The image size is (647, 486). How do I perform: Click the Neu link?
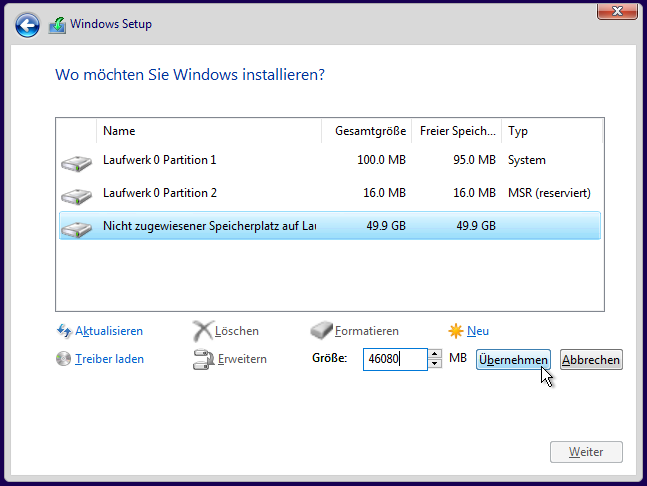(x=478, y=331)
